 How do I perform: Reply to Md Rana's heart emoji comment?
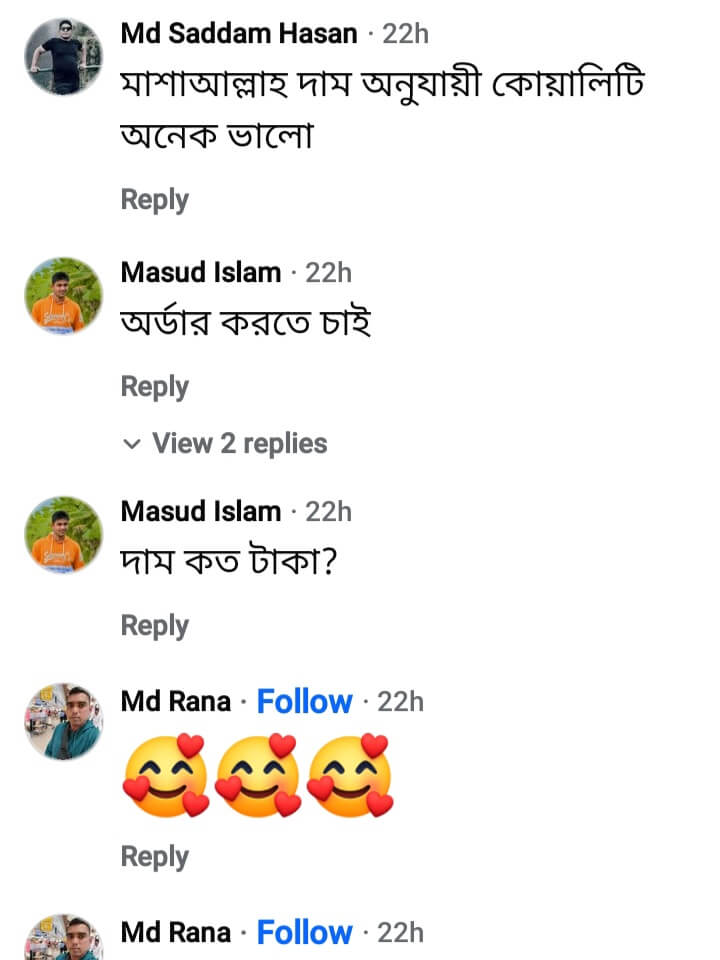pyautogui.click(x=154, y=856)
